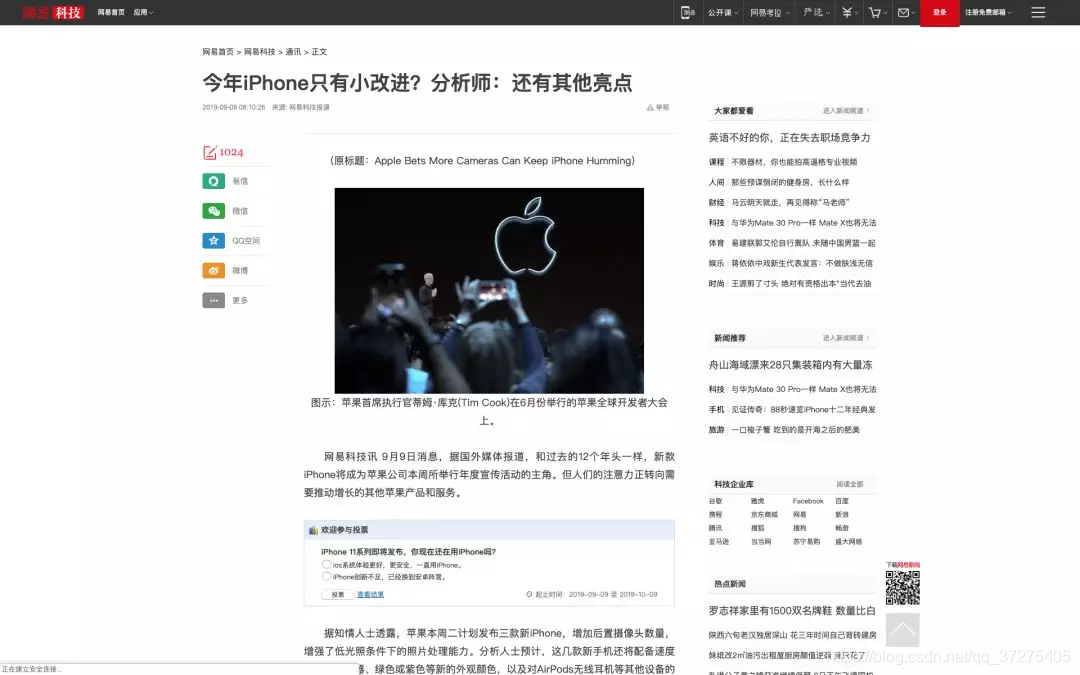
Task: Open the mobile client phone icon
Action: click(687, 12)
